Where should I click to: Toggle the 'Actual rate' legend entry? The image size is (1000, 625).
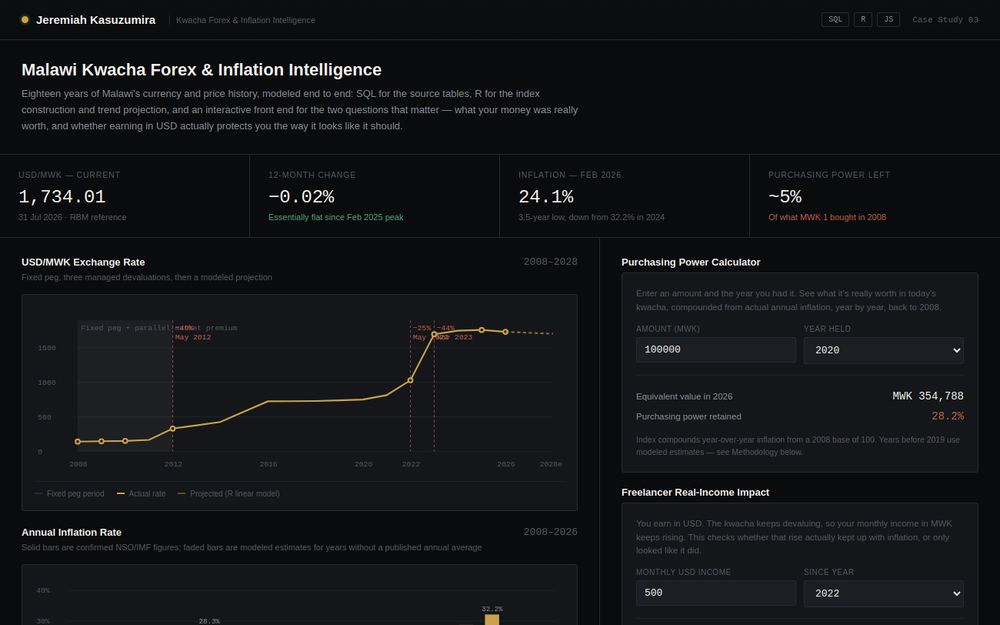point(141,494)
